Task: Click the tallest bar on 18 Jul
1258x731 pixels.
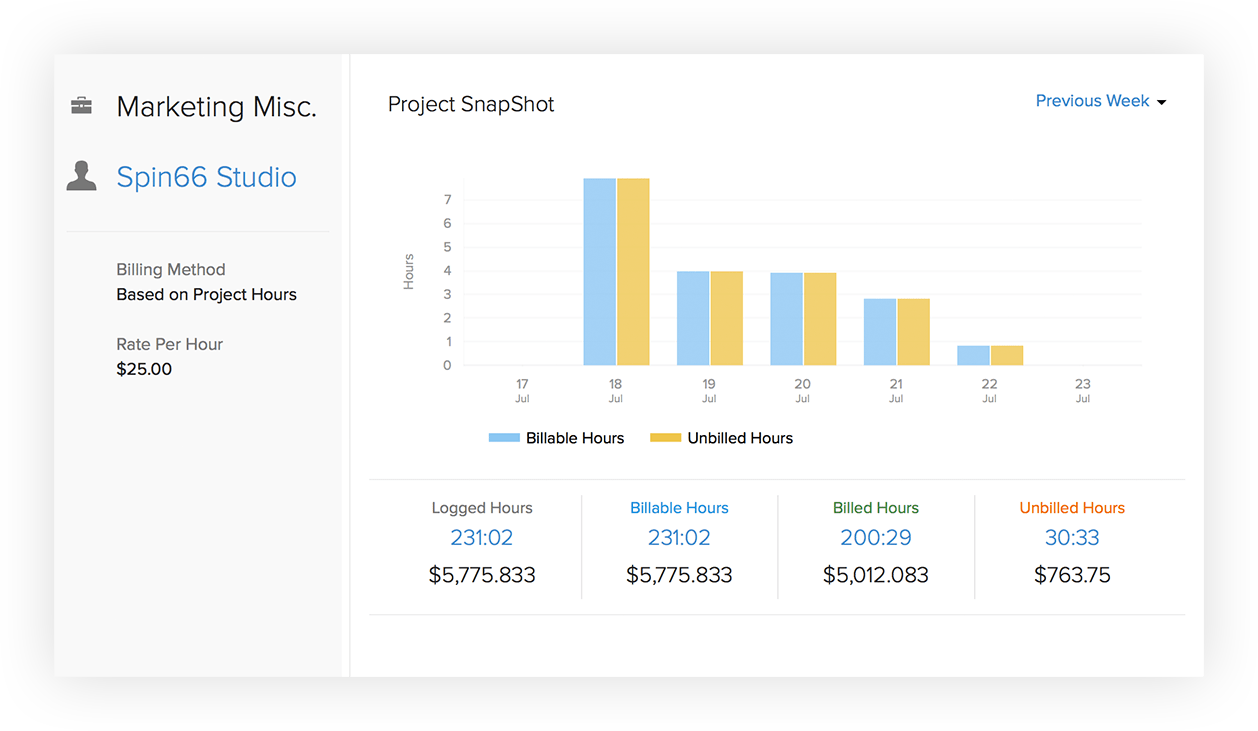Action: (598, 270)
